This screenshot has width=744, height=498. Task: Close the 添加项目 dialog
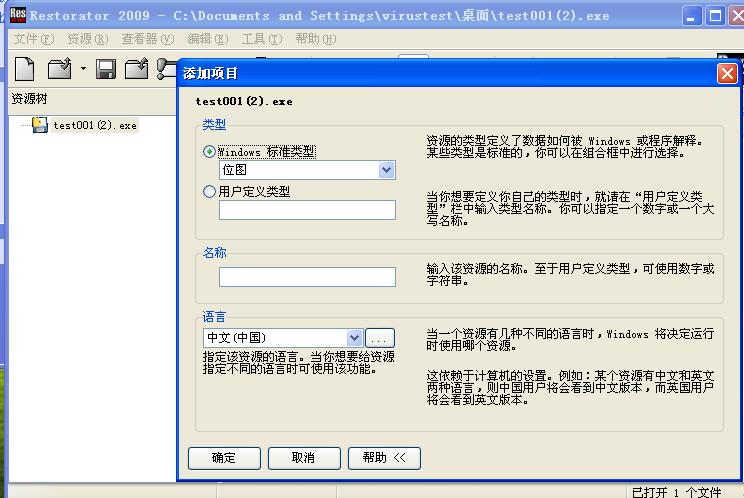[727, 74]
